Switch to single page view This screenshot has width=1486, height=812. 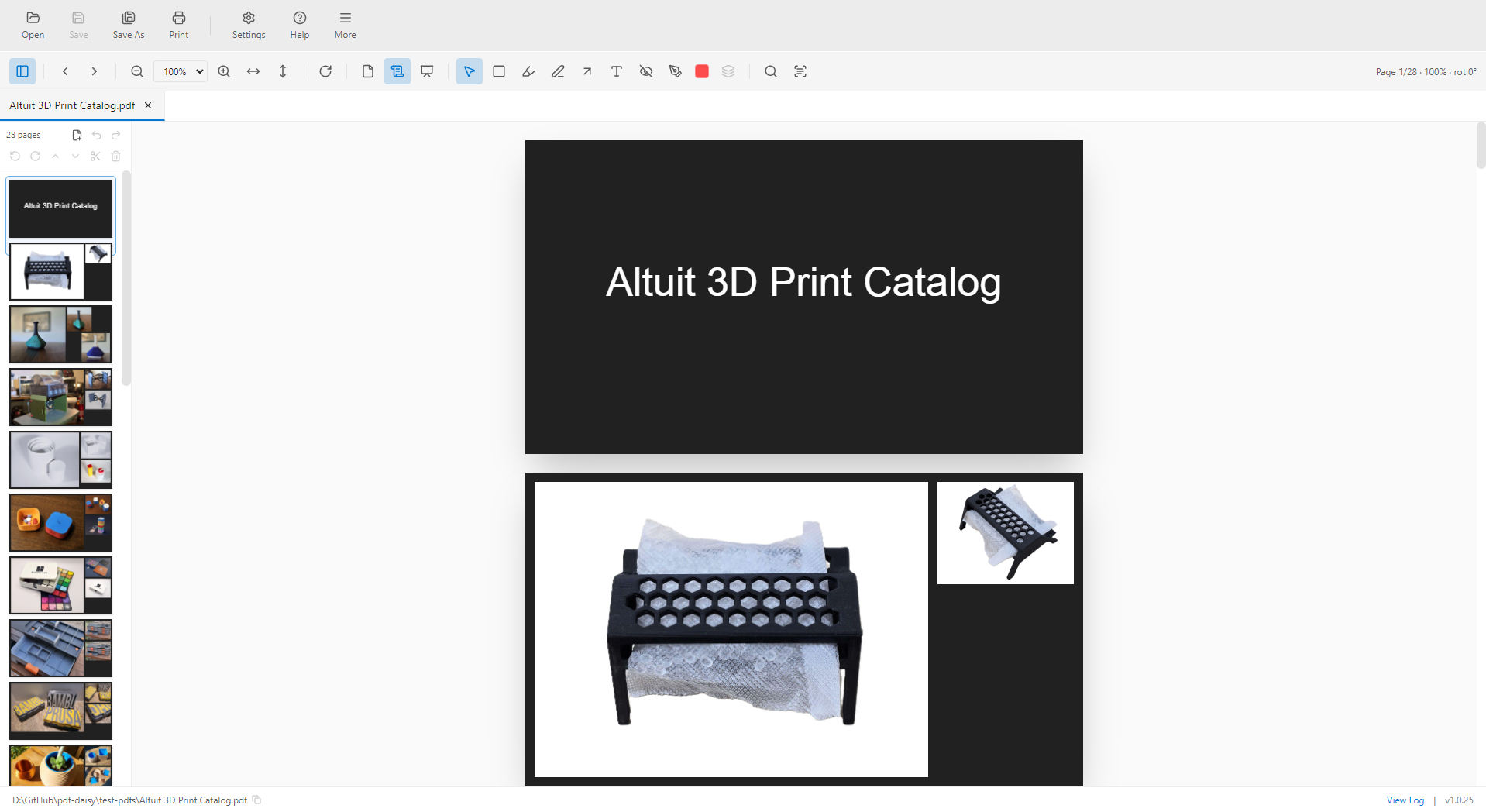pos(368,71)
